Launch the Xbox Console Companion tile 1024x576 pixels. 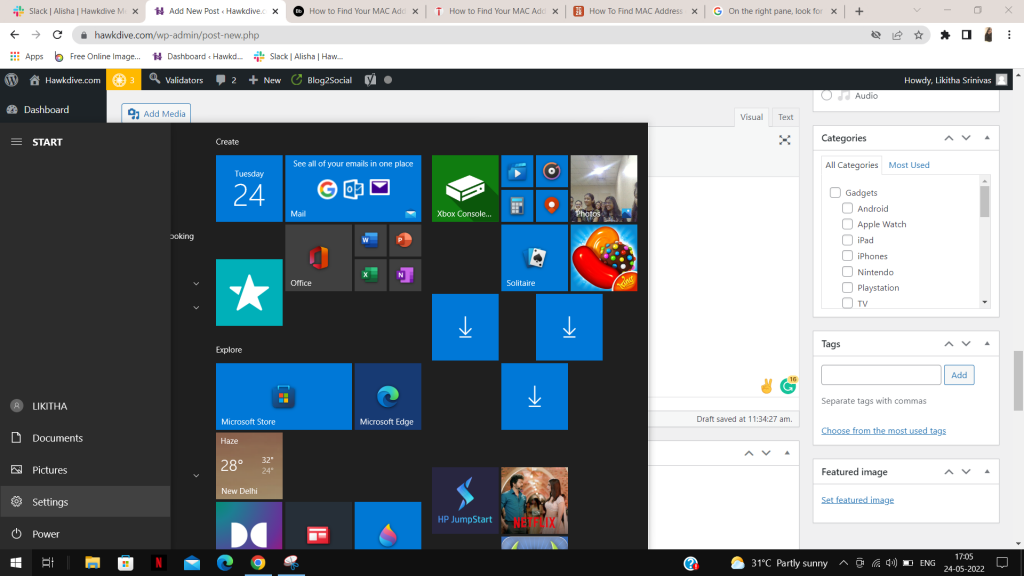click(x=464, y=188)
